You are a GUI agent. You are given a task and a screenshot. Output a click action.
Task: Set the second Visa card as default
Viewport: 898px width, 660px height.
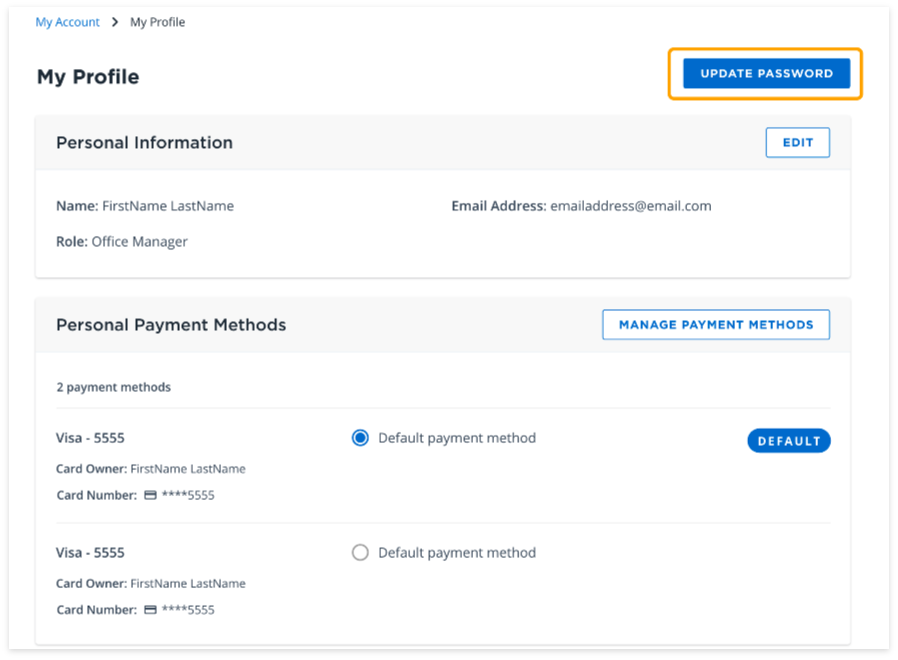point(360,552)
